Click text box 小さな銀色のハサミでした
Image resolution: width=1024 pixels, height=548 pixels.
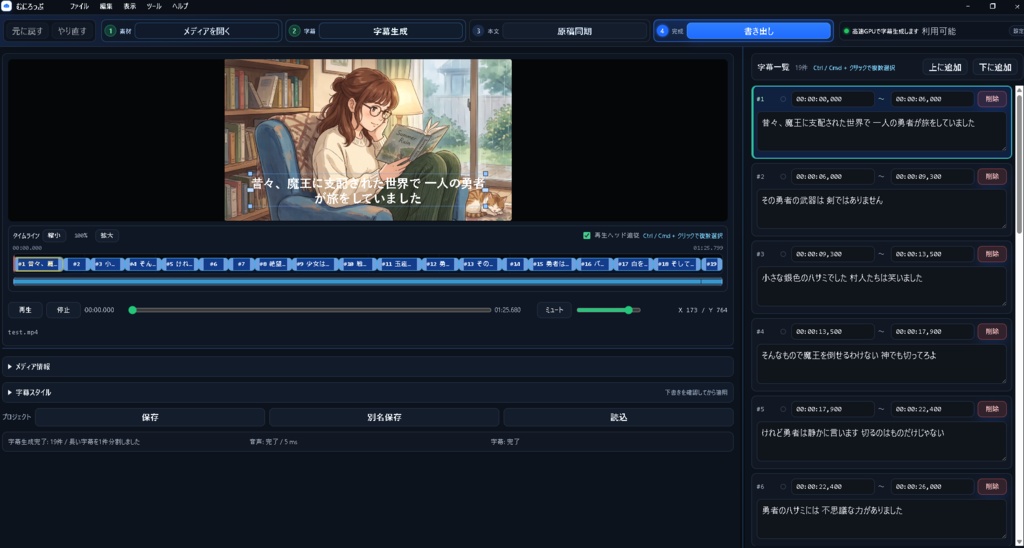(x=882, y=287)
